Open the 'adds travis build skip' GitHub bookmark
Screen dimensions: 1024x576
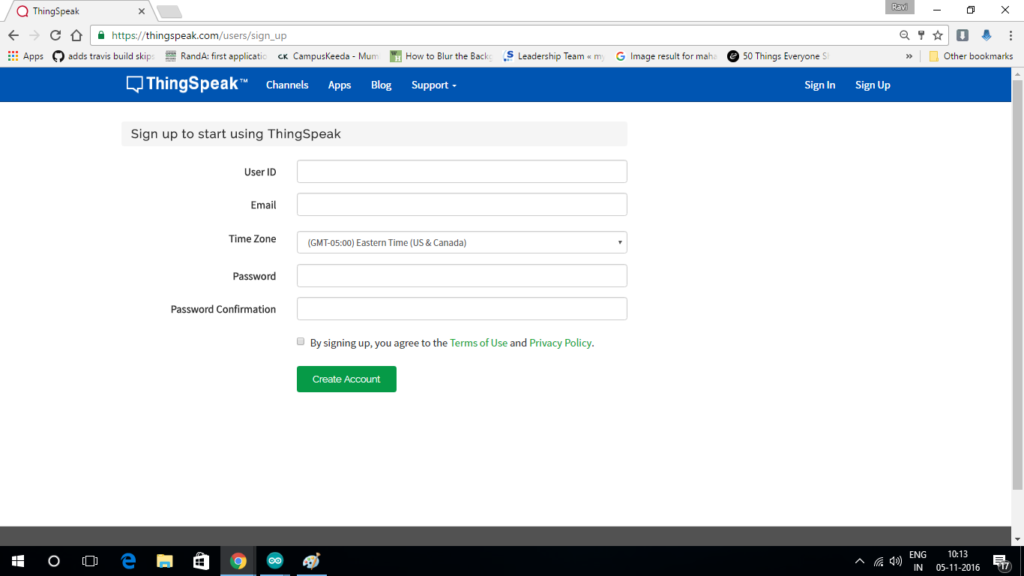(x=103, y=56)
